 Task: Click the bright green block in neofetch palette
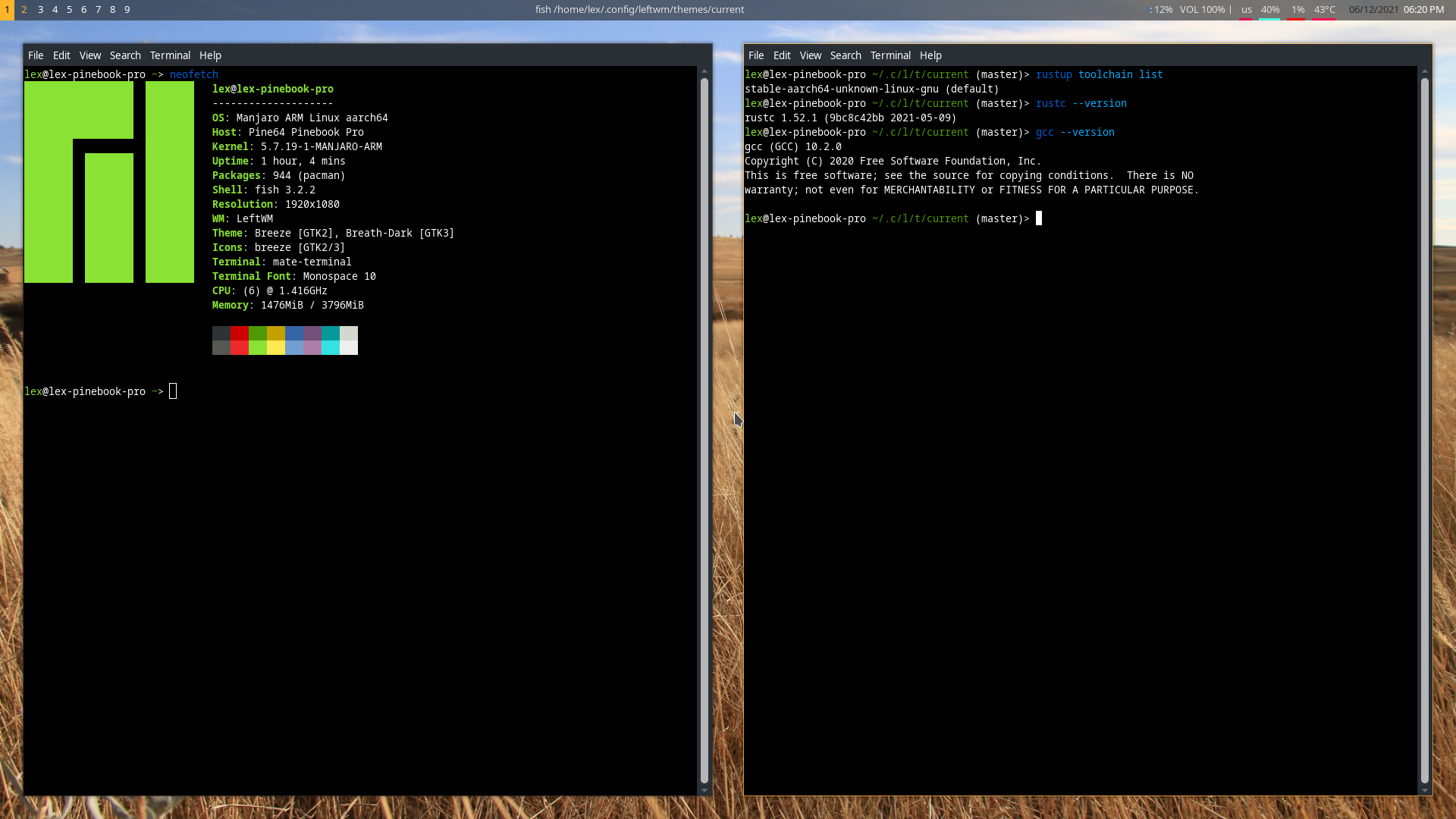tap(258, 347)
